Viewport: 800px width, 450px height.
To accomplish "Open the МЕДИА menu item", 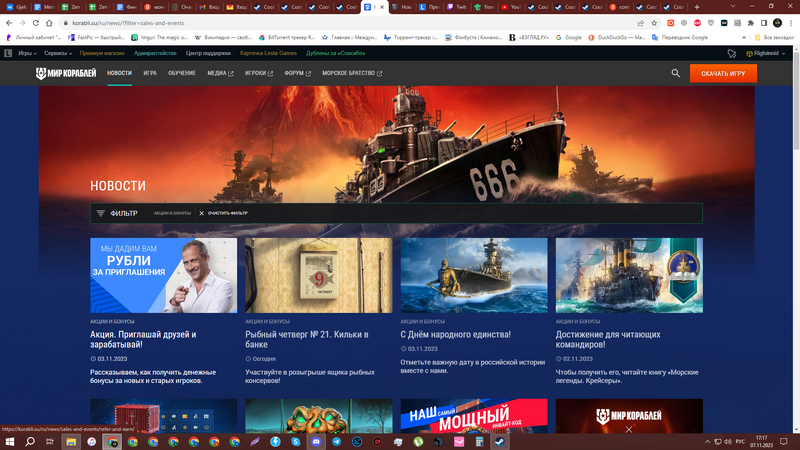I will point(220,73).
